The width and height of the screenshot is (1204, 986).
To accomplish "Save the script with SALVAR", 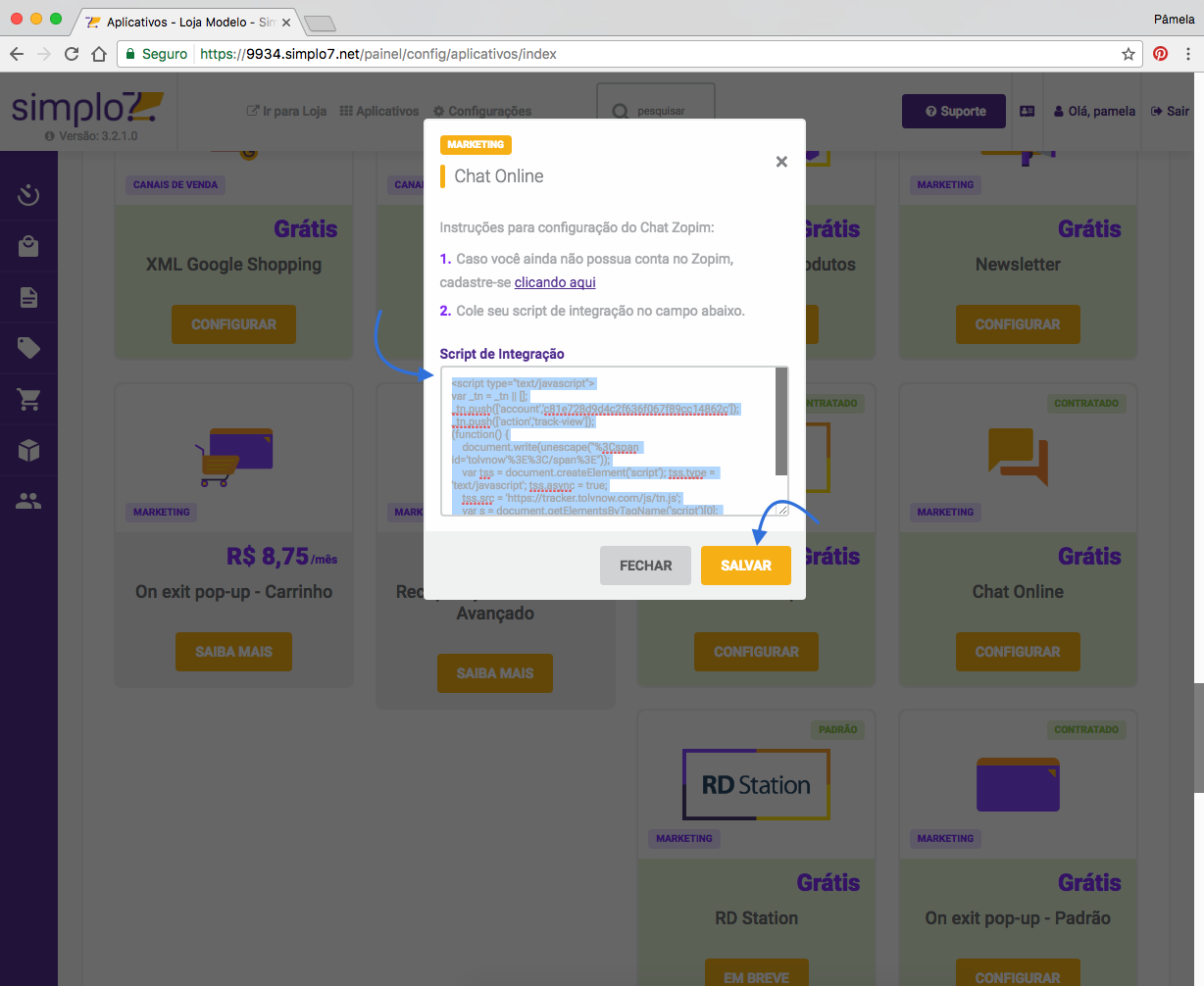I will (746, 566).
